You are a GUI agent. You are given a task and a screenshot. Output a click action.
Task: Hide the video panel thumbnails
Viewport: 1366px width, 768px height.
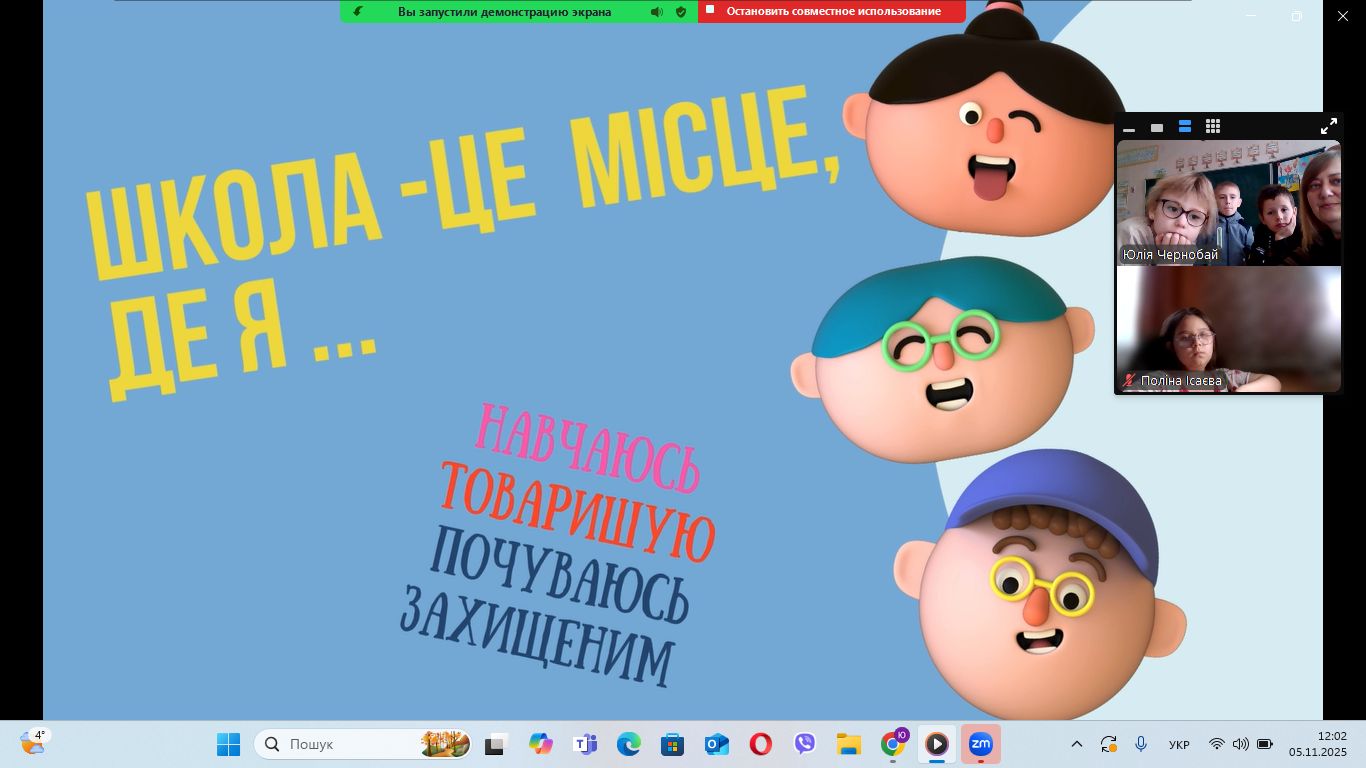click(1129, 128)
